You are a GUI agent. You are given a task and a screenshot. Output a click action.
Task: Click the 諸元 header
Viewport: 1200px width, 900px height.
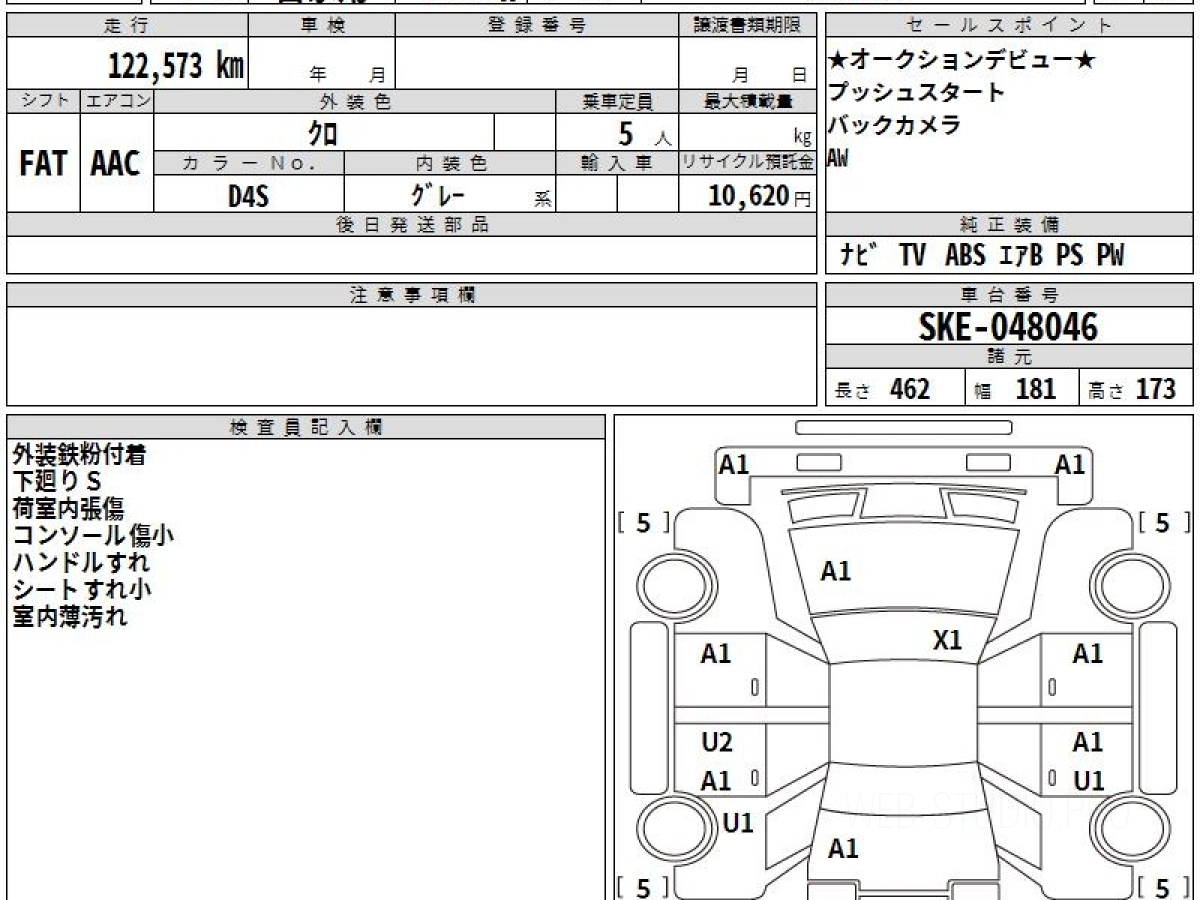[1010, 358]
